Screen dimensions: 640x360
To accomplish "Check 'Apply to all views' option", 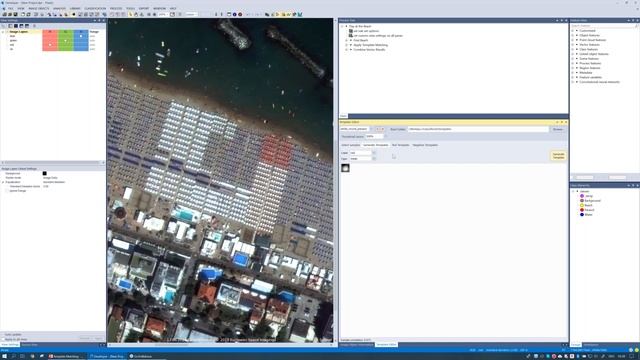I will click(3, 339).
